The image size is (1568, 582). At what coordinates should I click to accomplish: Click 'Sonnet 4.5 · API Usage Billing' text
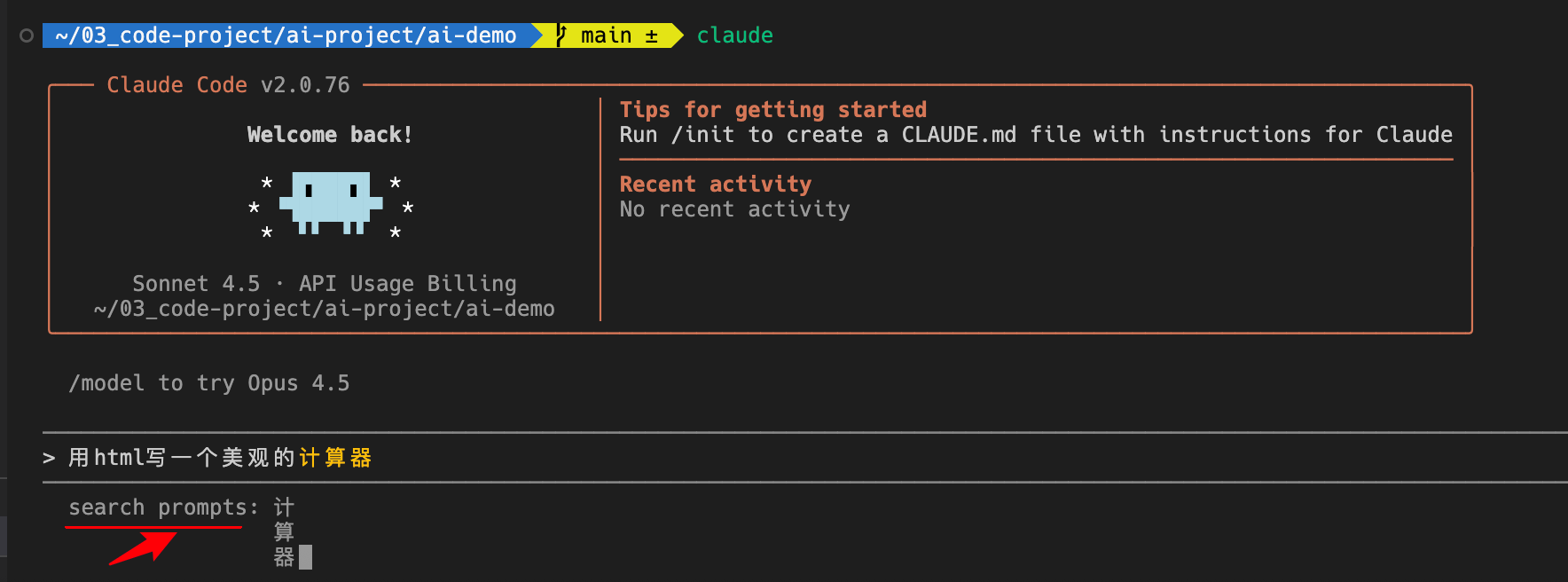324,284
